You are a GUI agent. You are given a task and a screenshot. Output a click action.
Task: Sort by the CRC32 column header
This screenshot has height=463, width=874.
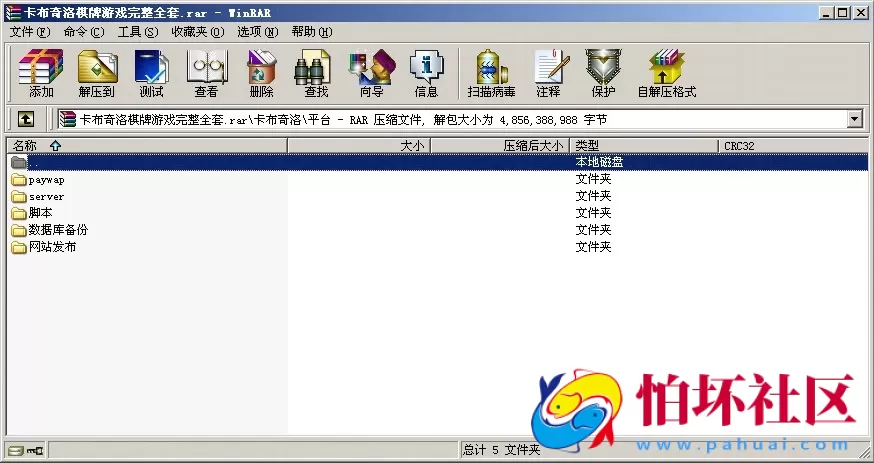pyautogui.click(x=793, y=146)
